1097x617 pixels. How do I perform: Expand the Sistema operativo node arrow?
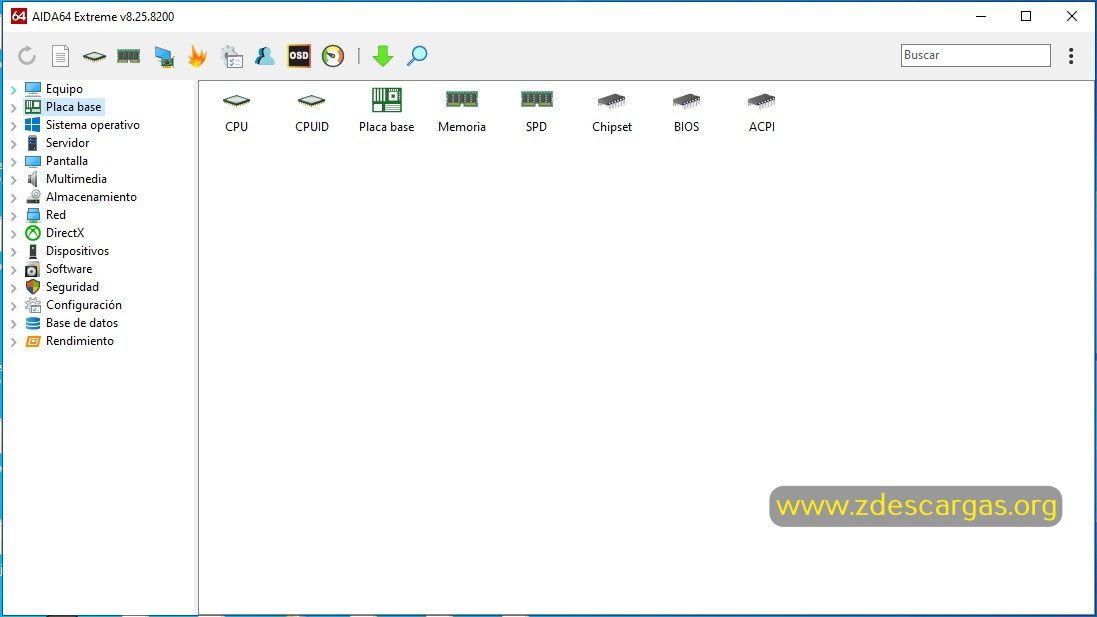13,126
